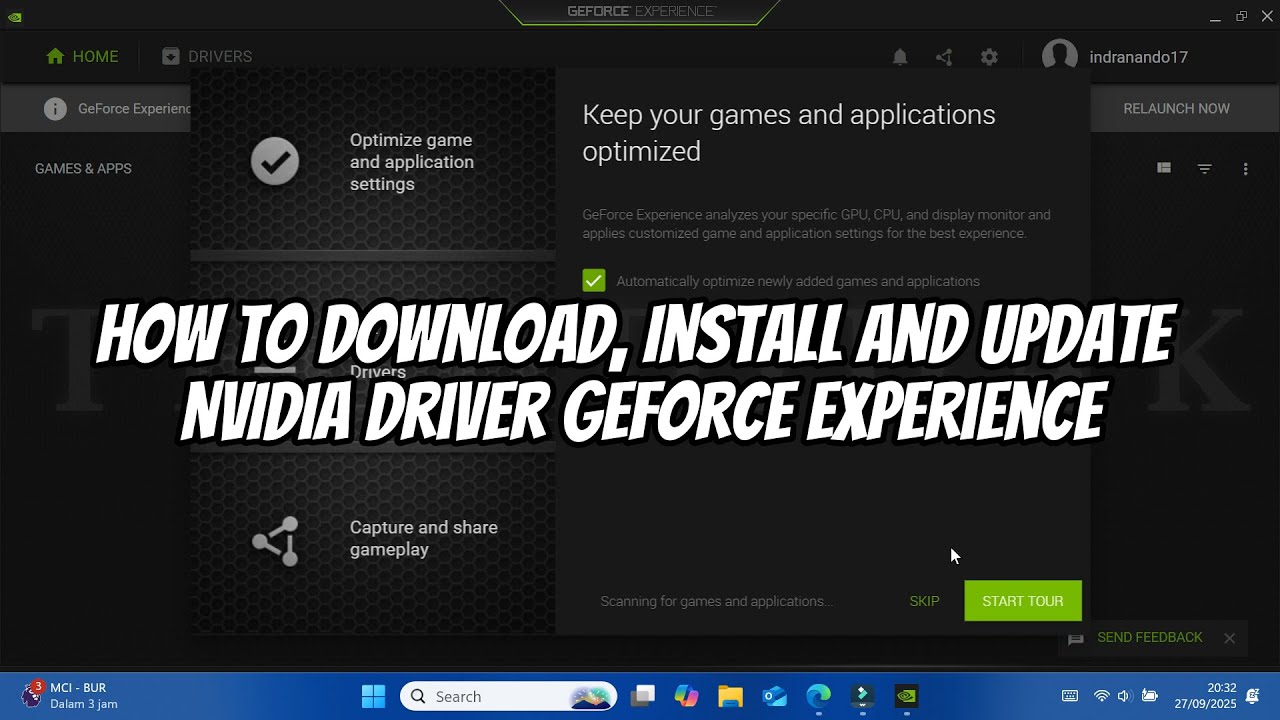Open volume tray icon
The width and height of the screenshot is (1280, 720).
tap(1124, 696)
